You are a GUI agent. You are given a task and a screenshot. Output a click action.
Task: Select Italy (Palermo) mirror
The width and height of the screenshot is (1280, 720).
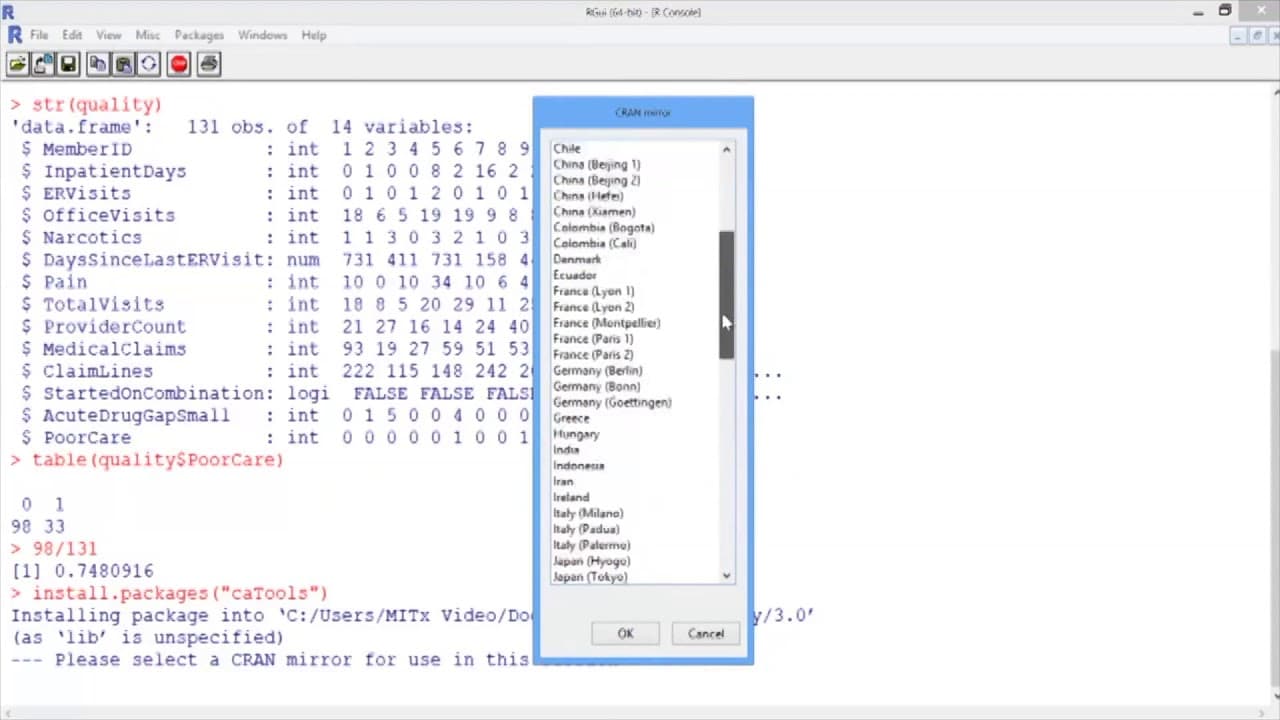[x=591, y=545]
